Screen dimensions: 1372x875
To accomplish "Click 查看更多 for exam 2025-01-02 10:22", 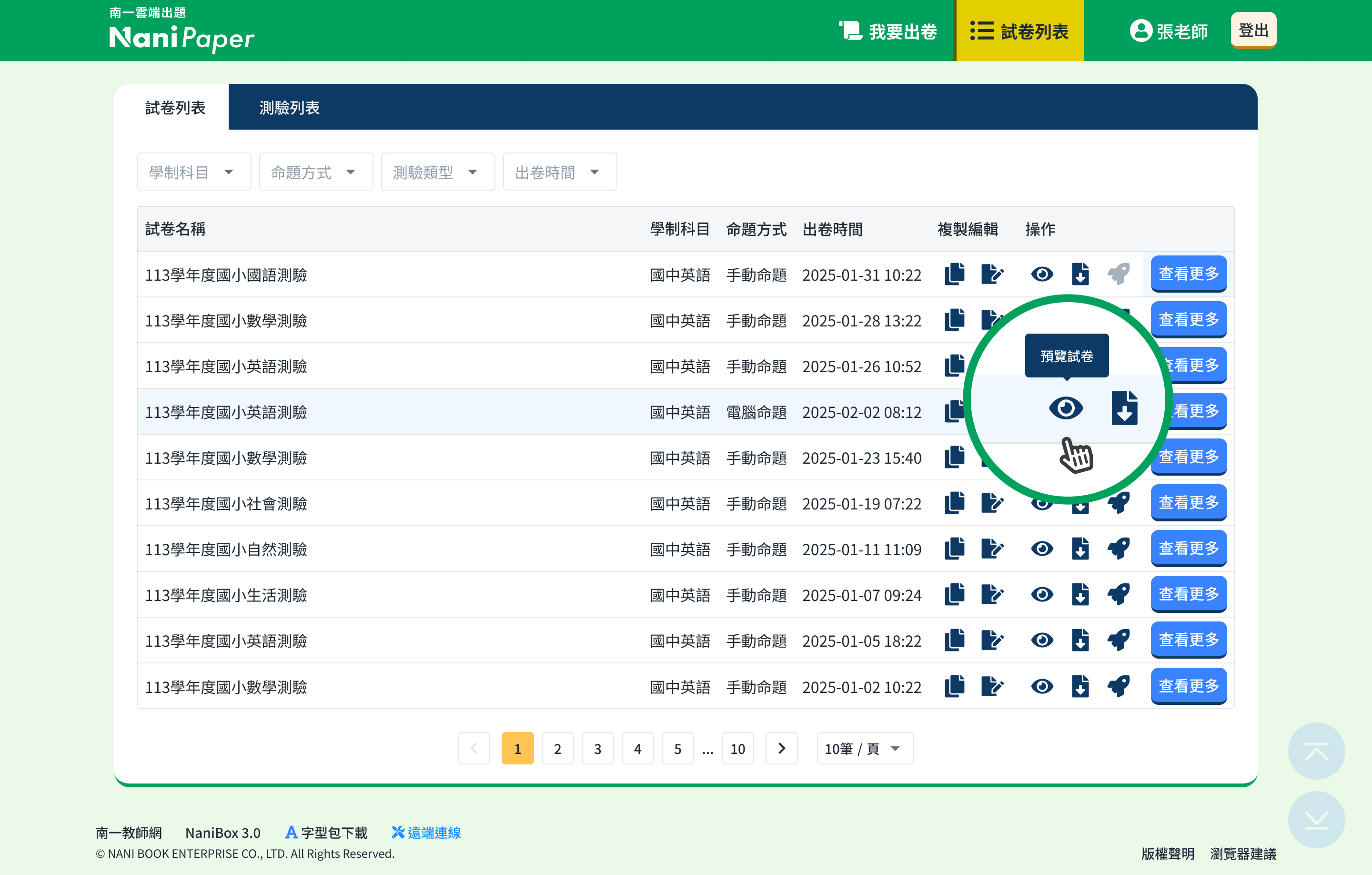I will [x=1189, y=686].
